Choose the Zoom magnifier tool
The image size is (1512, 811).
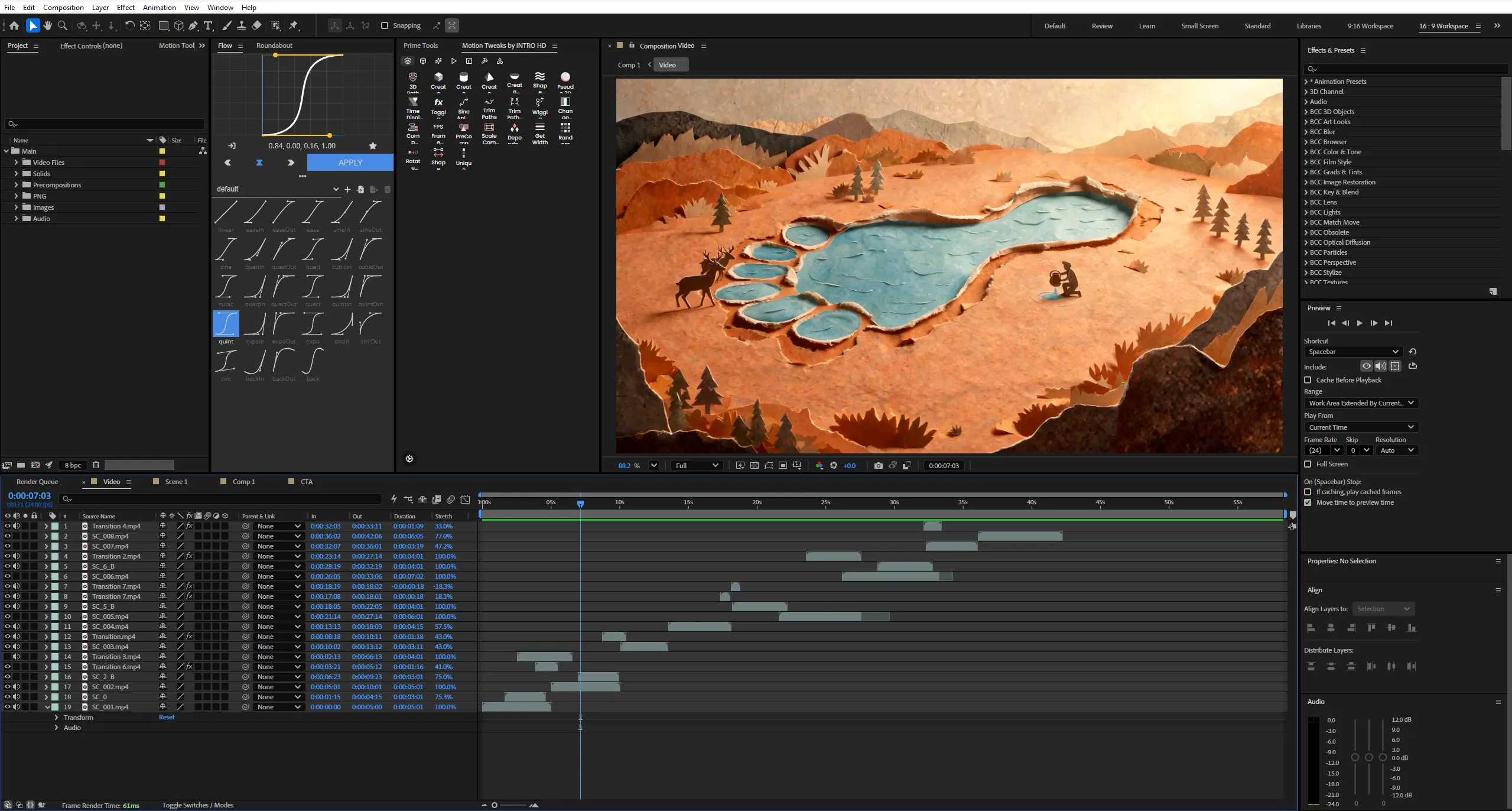click(62, 25)
